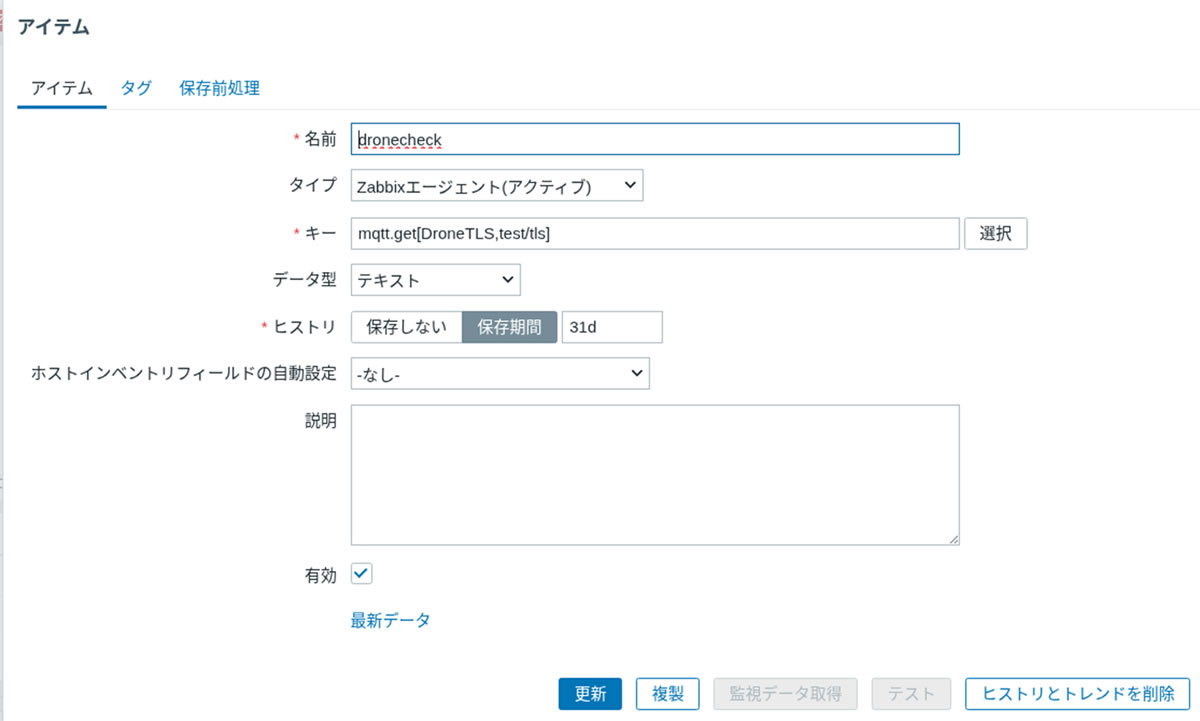Uncheck the 有効 checkbox

[362, 574]
